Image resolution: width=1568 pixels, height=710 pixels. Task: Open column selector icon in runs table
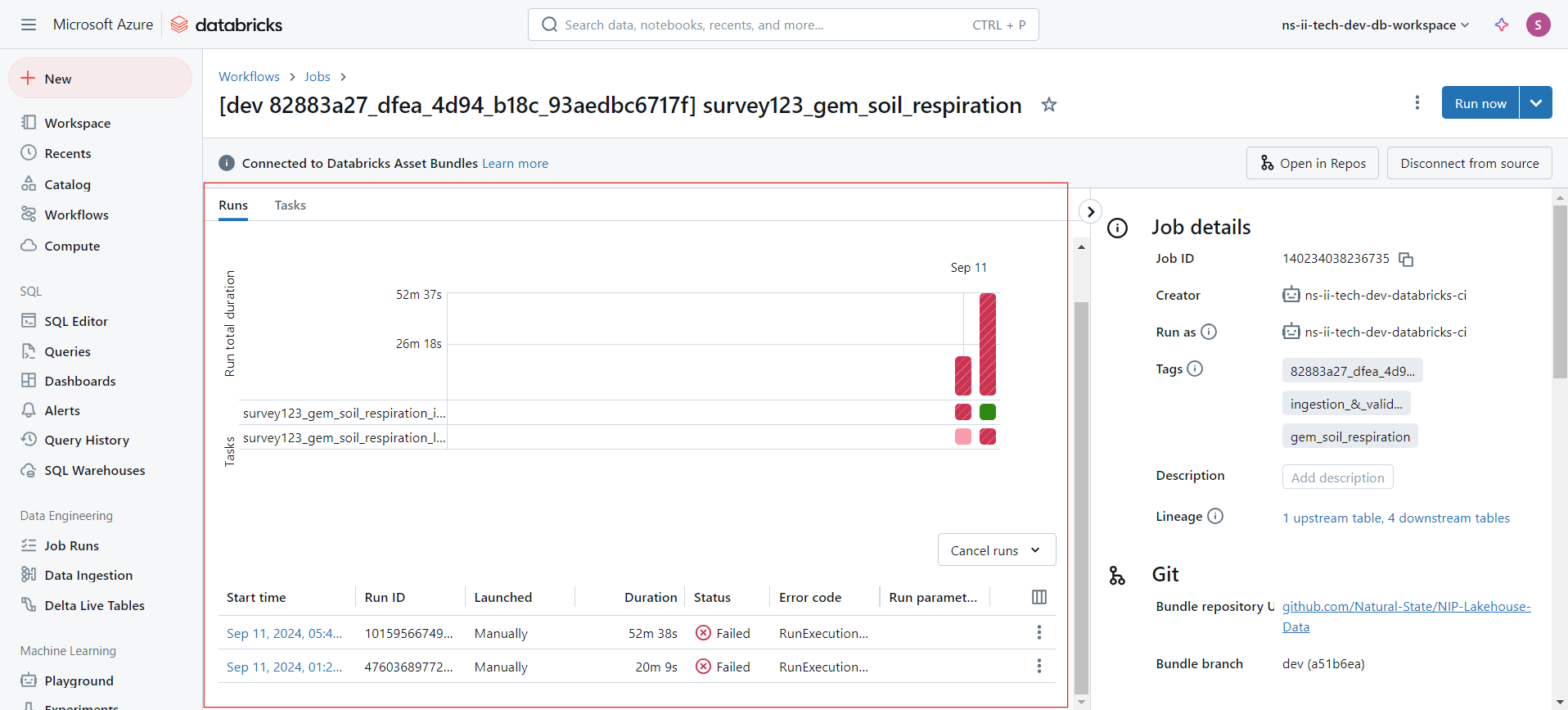[1039, 597]
